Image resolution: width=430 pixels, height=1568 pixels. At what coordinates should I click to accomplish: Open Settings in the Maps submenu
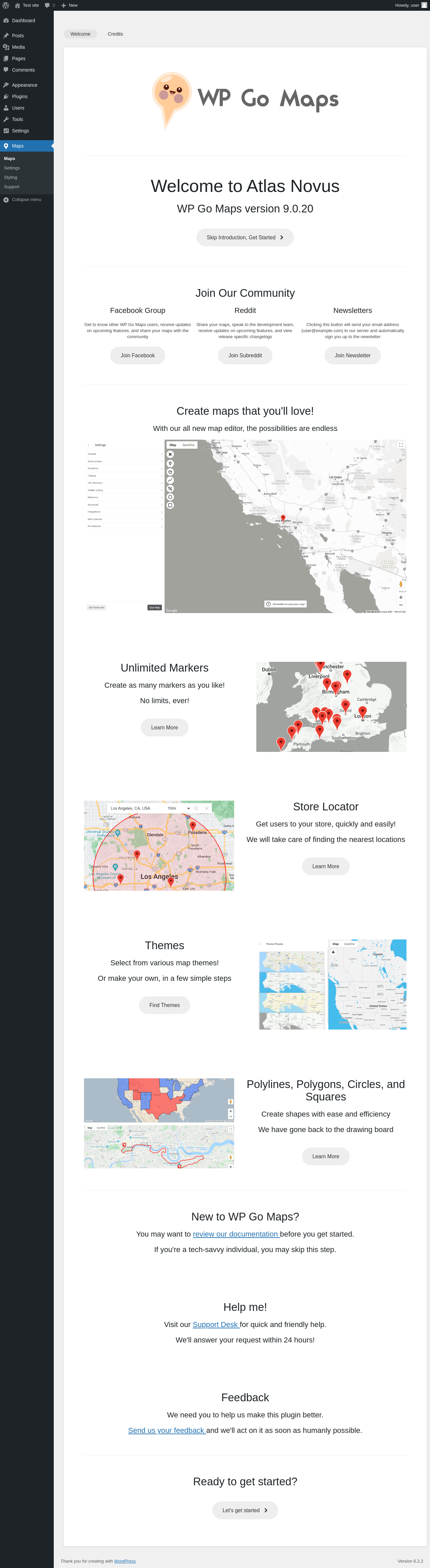(11, 168)
